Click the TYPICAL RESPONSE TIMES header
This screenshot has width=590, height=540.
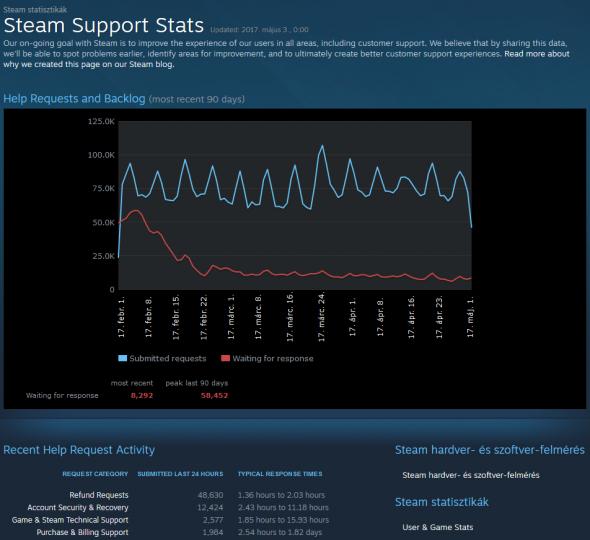click(280, 474)
